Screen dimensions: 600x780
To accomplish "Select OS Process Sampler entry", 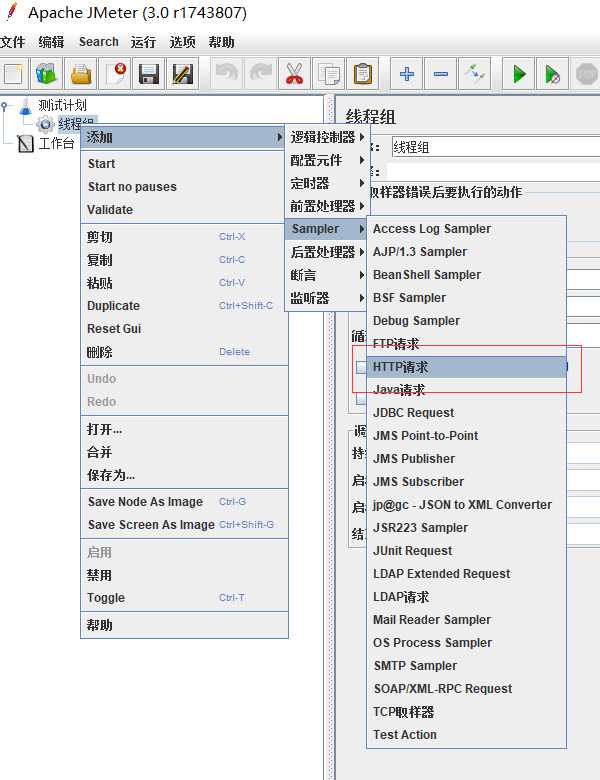I will click(x=467, y=643).
